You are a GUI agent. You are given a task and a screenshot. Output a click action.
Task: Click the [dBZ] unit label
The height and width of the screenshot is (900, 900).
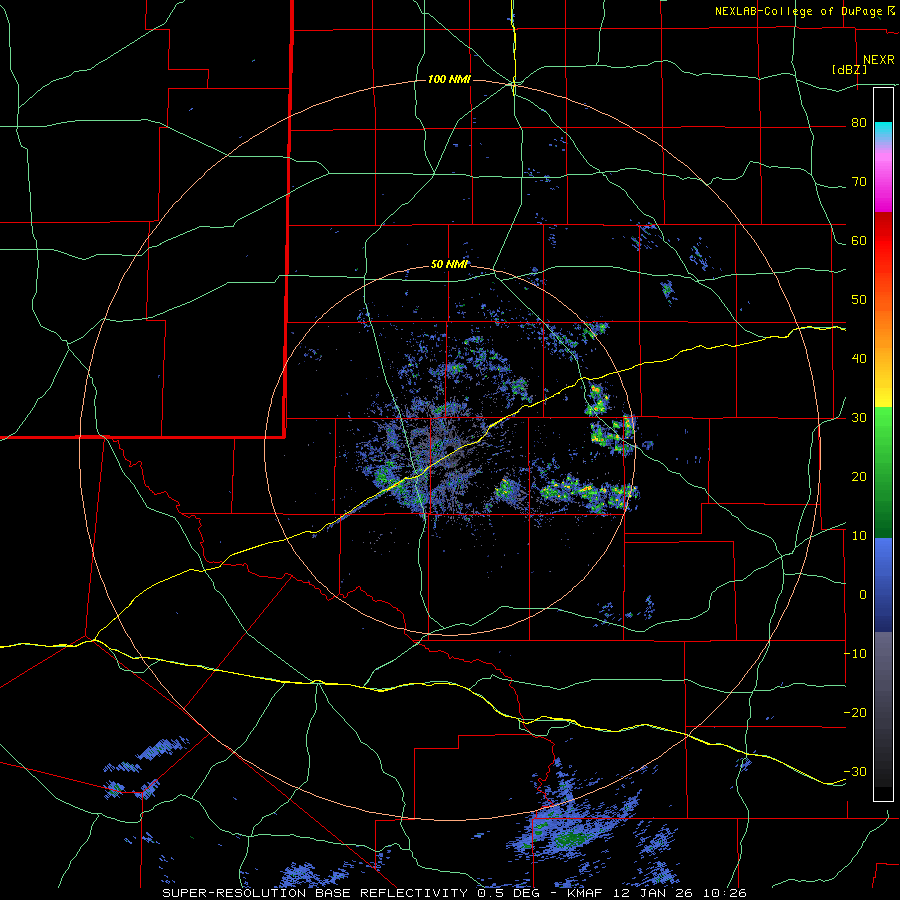click(x=849, y=70)
